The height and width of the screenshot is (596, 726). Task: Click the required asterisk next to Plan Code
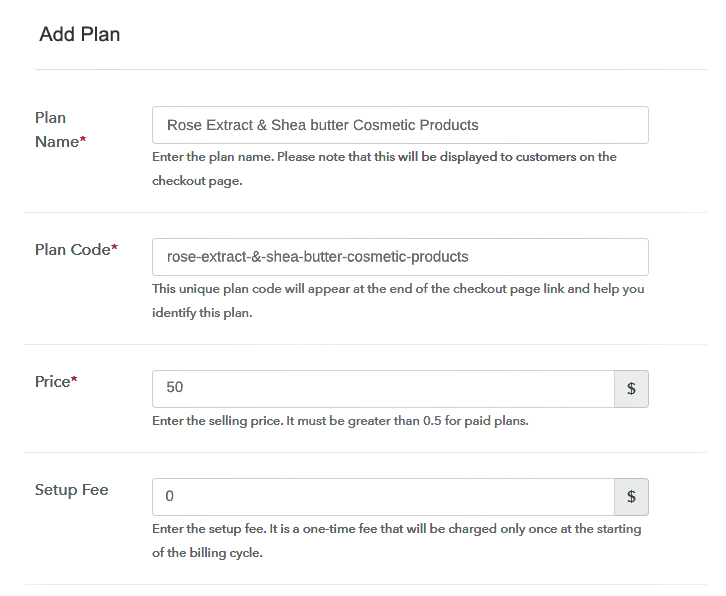pyautogui.click(x=114, y=249)
